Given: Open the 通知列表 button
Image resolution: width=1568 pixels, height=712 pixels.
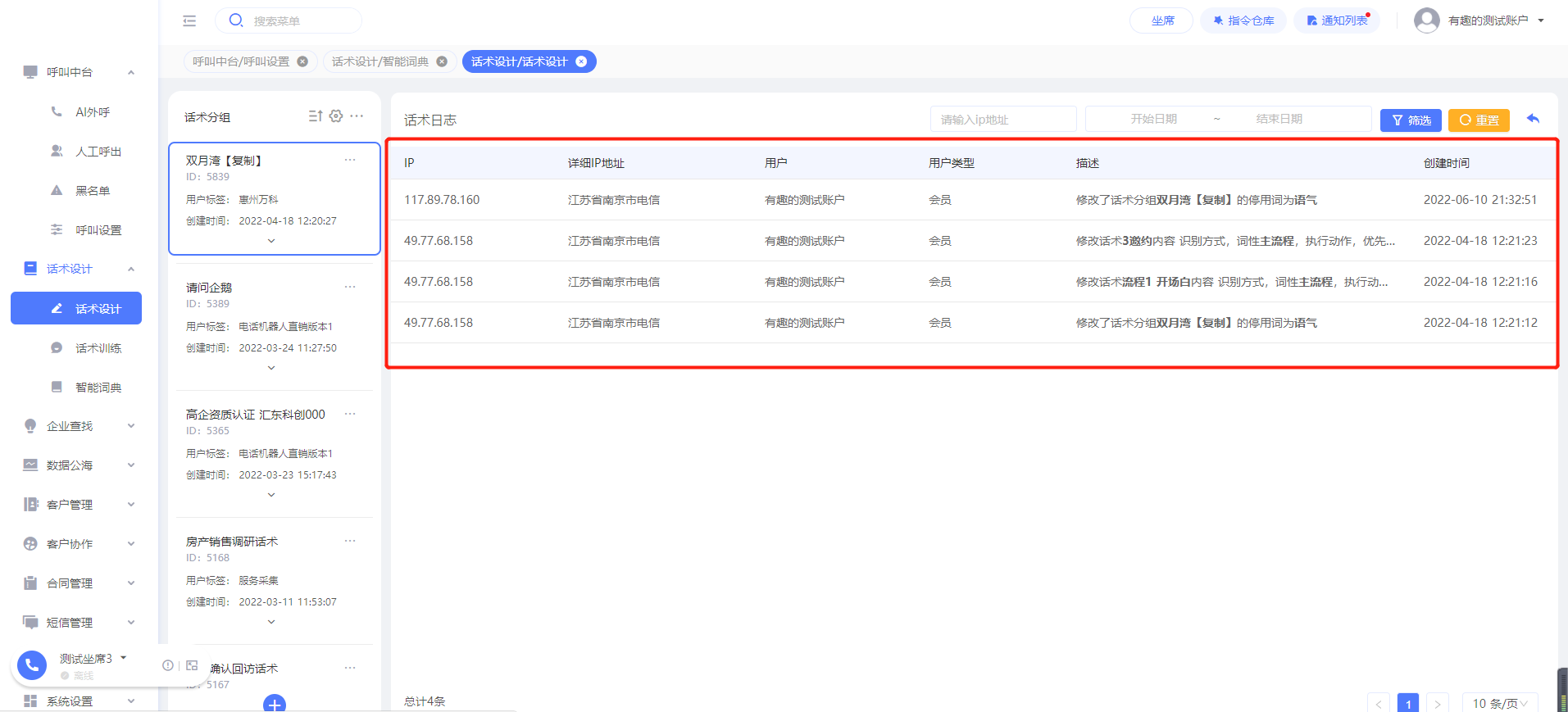Looking at the screenshot, I should (1337, 20).
